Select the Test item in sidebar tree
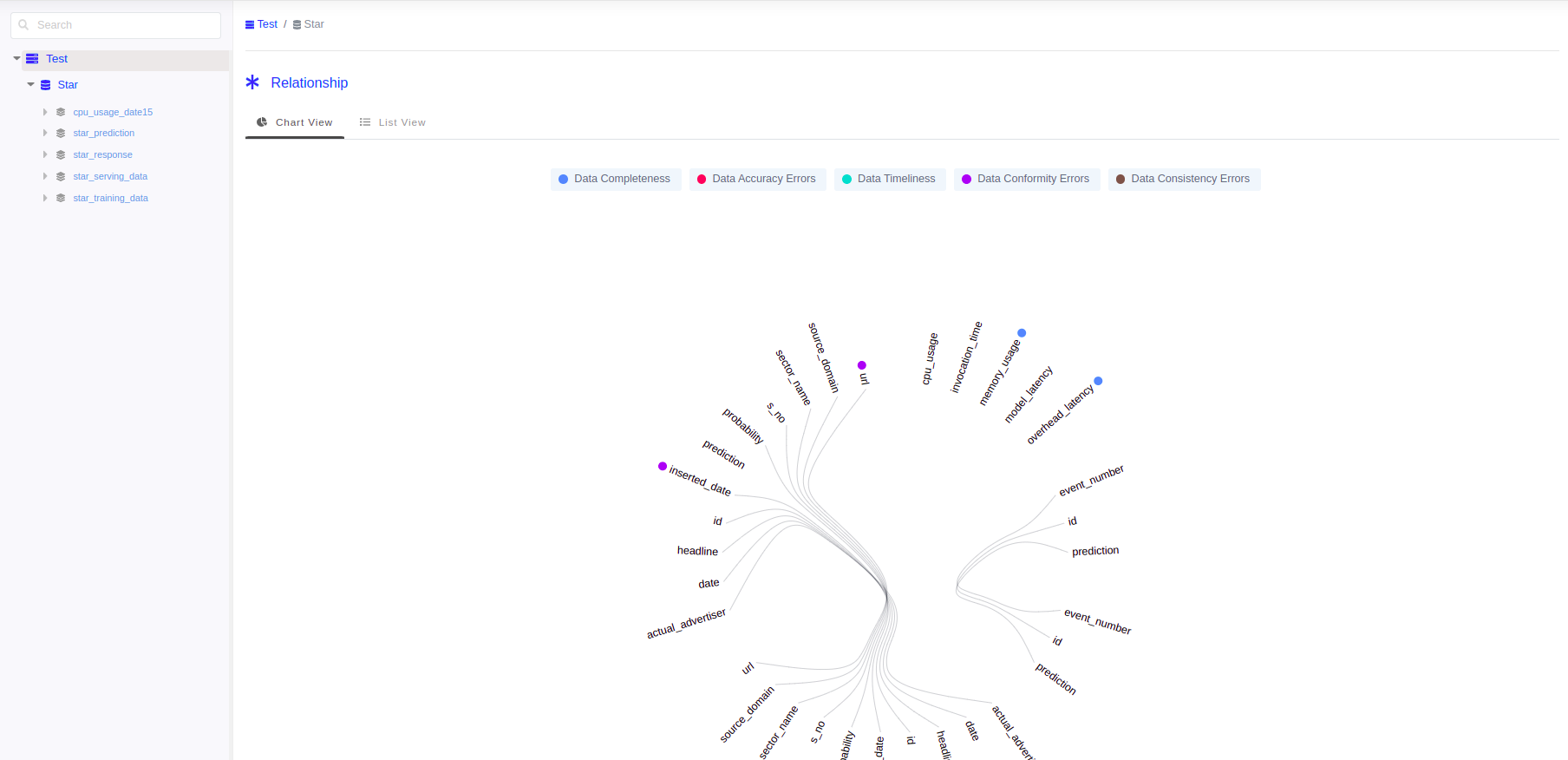The width and height of the screenshot is (1568, 760). tap(56, 59)
